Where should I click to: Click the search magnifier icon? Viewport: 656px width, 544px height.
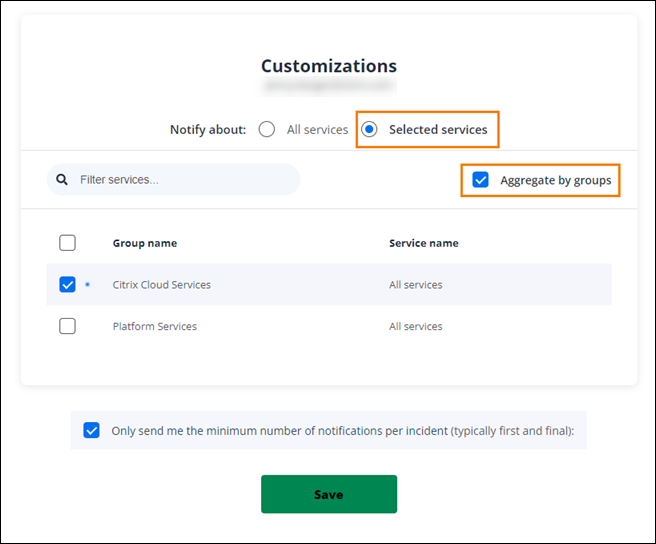pos(62,180)
